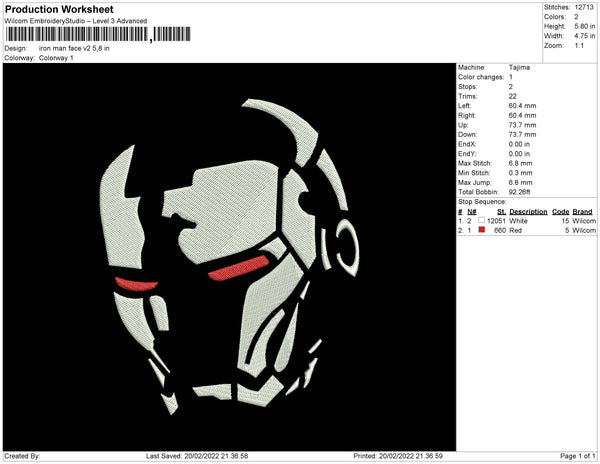
Task: Click the white thread color swatch
Action: [481, 220]
